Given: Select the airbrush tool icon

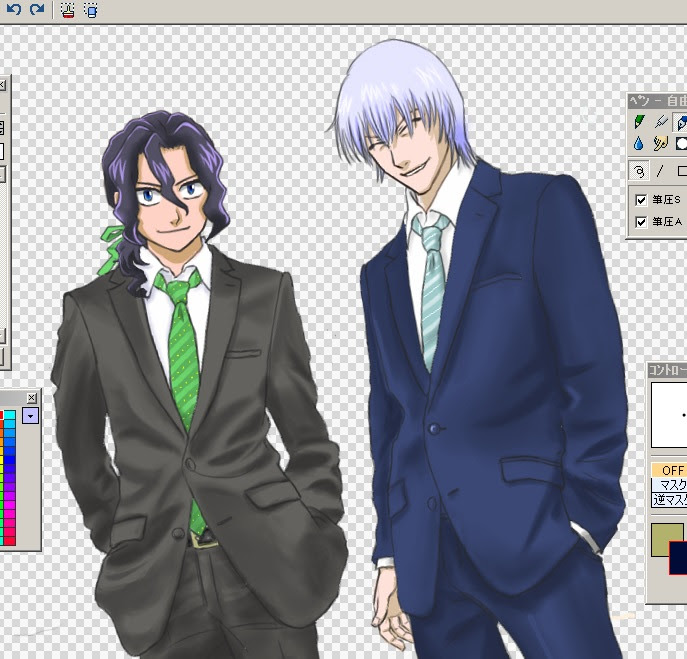Looking at the screenshot, I should 660,122.
